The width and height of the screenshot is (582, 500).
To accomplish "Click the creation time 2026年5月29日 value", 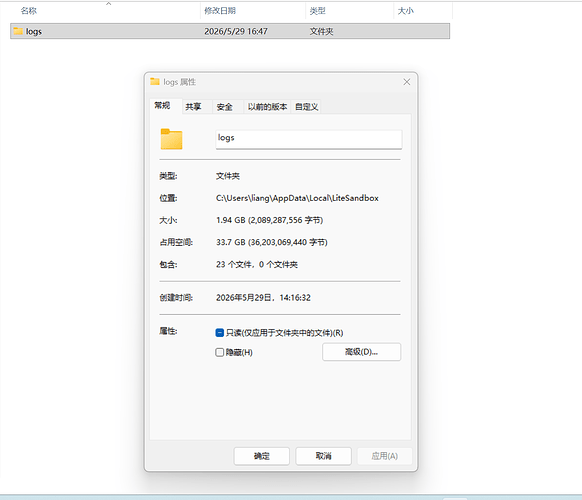I will coord(263,298).
